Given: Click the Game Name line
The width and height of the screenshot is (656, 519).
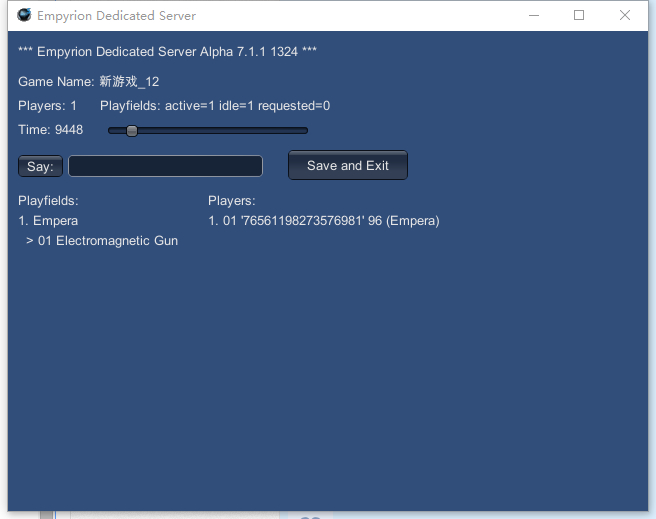Looking at the screenshot, I should click(x=89, y=81).
